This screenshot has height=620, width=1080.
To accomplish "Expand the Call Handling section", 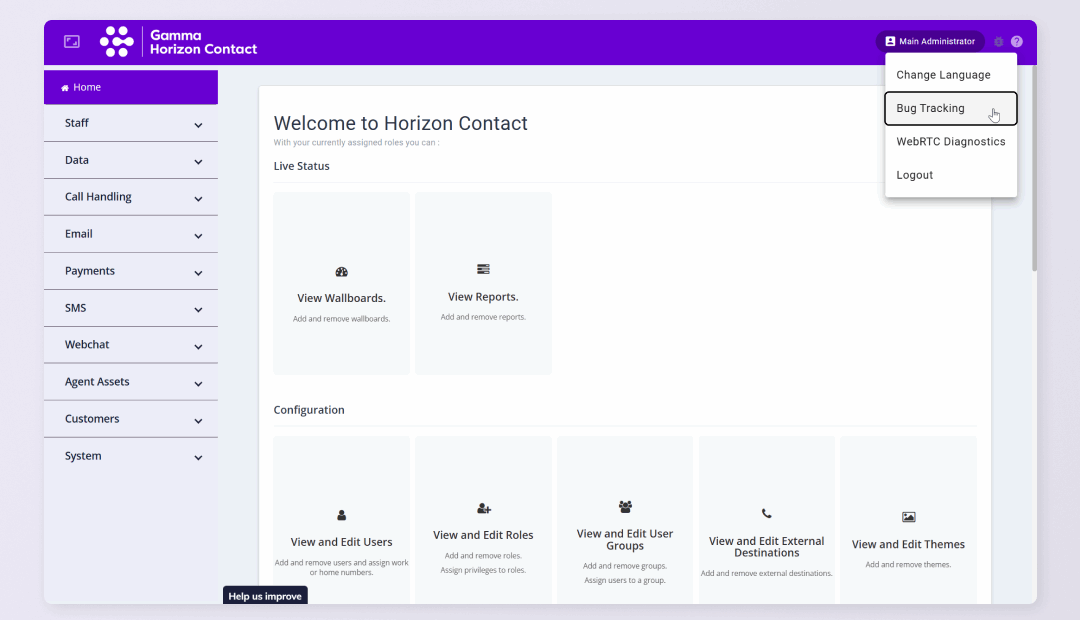I will (x=131, y=198).
